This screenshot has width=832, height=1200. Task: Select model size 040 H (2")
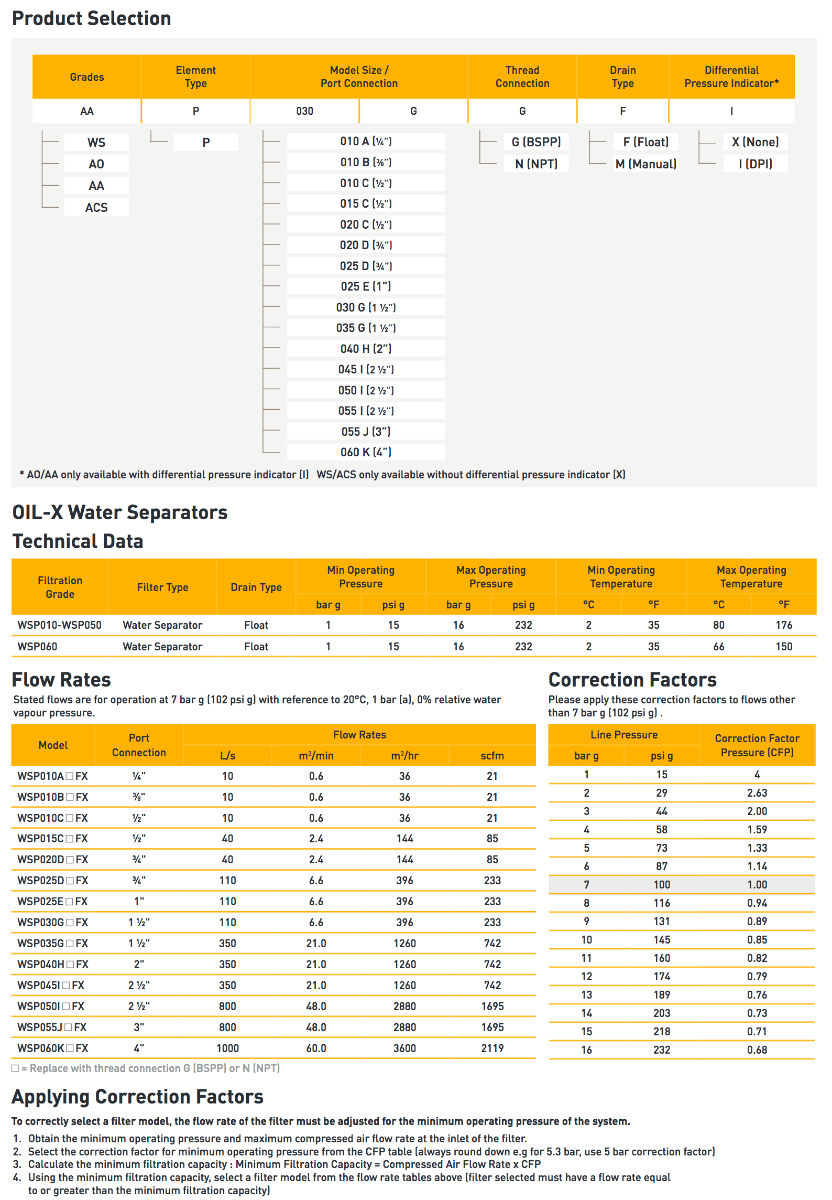[365, 349]
